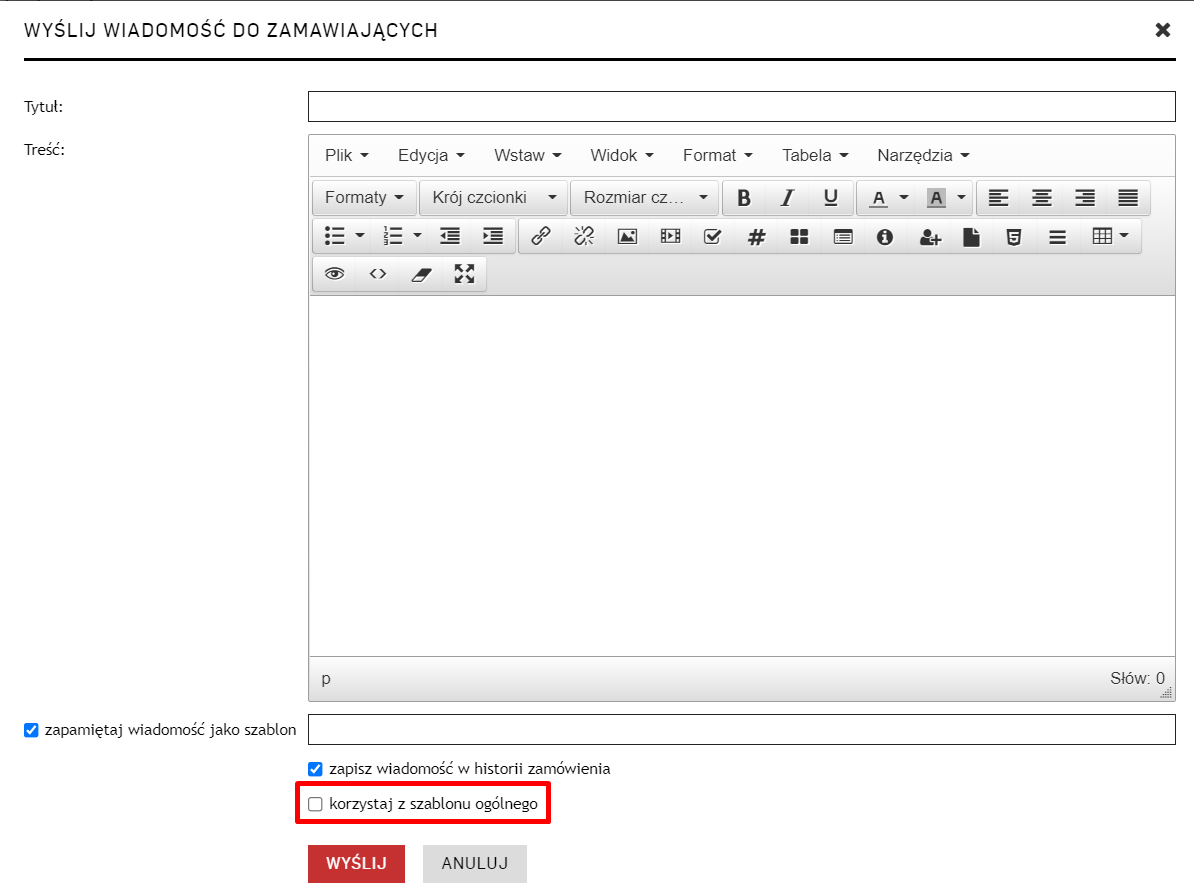Open the source code view icon

[x=377, y=274]
